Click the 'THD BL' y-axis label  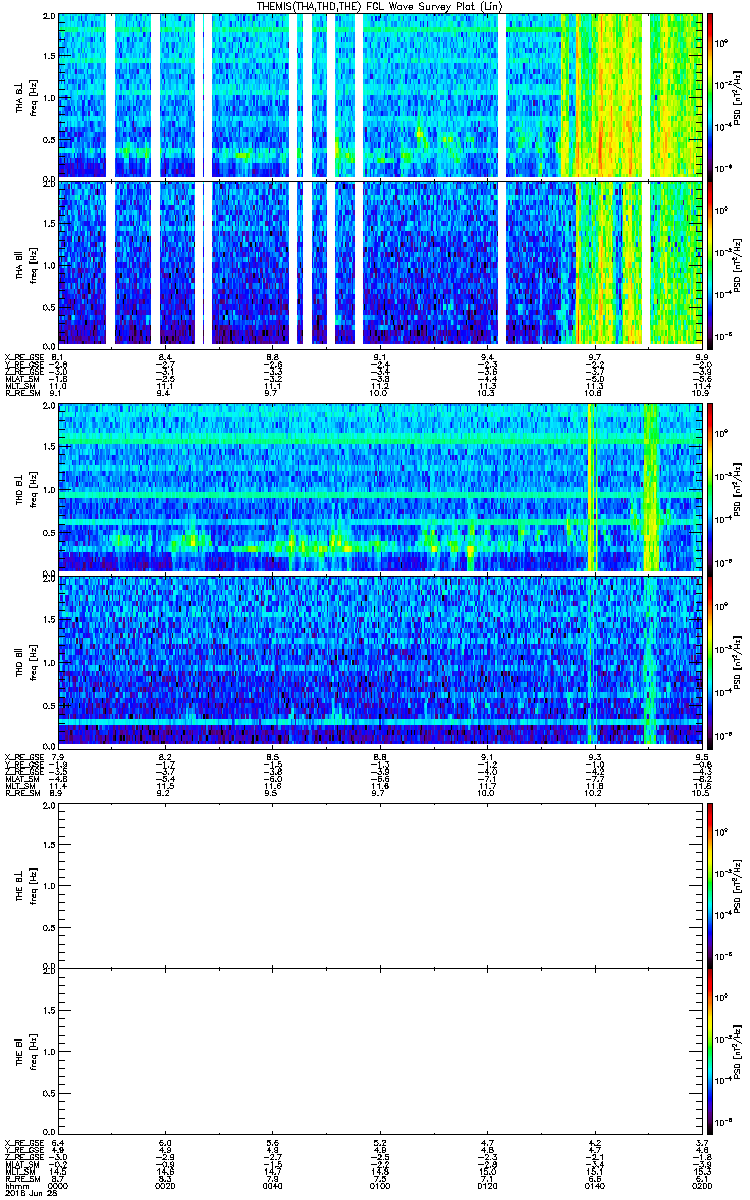click(x=19, y=488)
